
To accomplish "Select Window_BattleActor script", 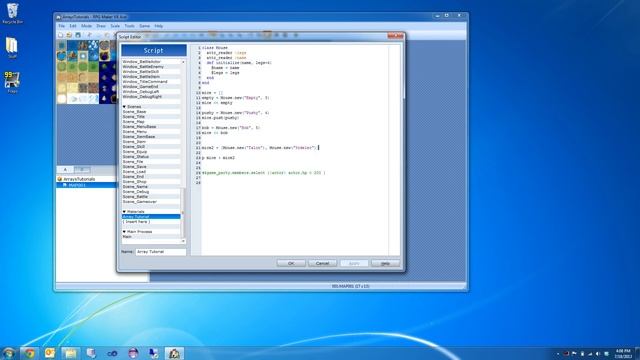I will [x=151, y=62].
